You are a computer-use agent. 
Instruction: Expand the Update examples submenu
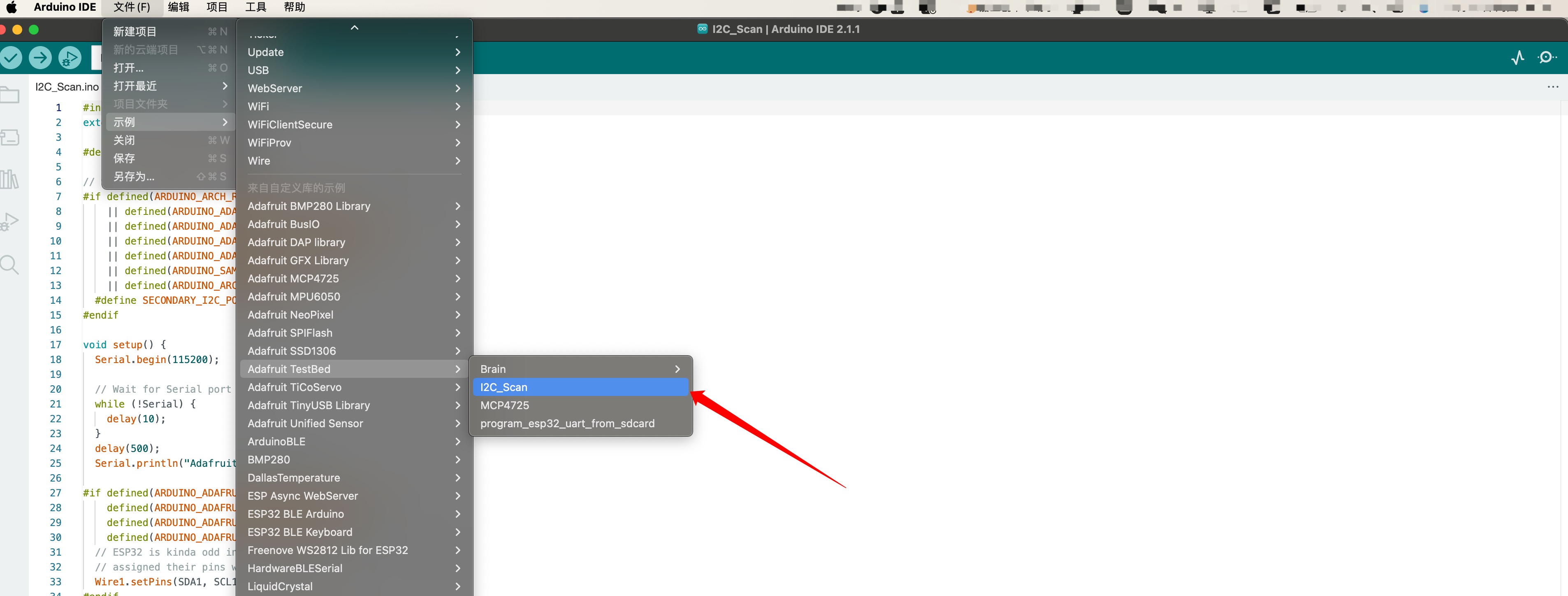354,52
